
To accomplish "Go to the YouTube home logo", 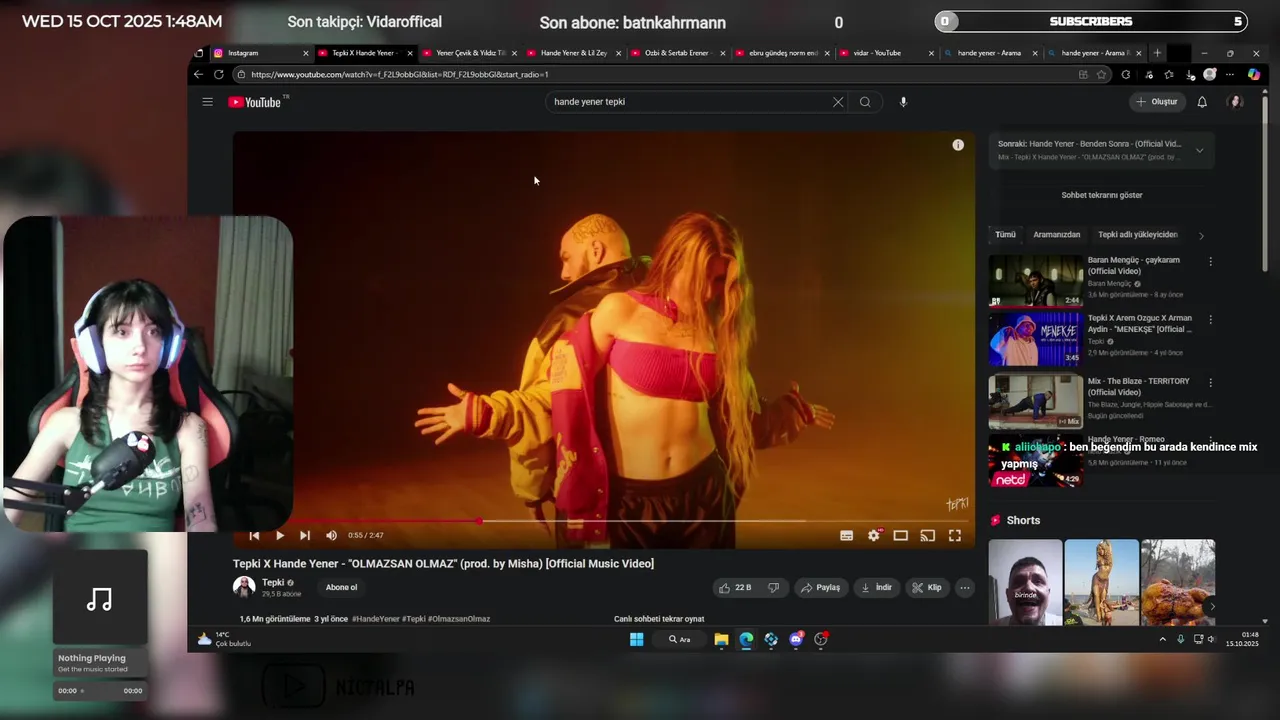I will click(x=255, y=102).
